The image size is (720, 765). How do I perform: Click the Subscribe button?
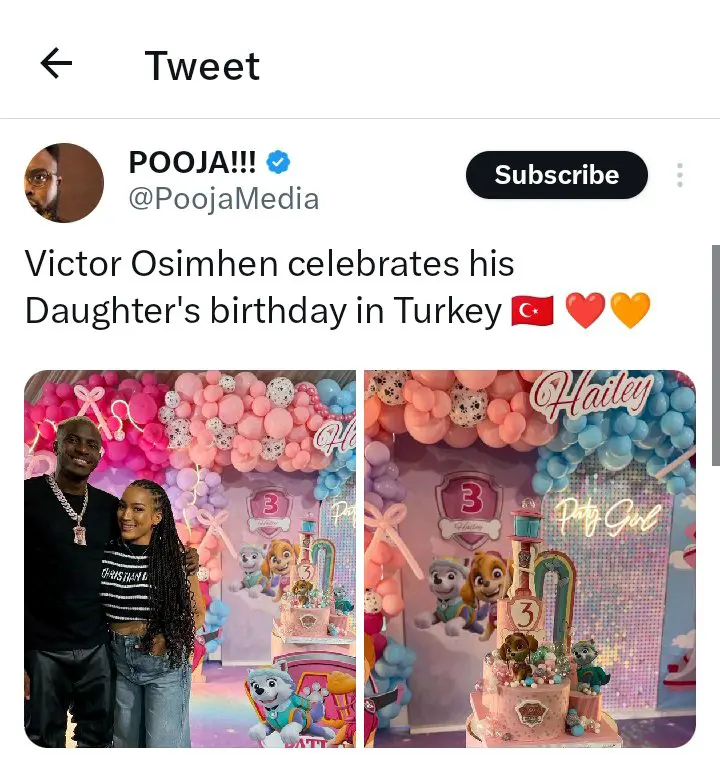pyautogui.click(x=557, y=175)
